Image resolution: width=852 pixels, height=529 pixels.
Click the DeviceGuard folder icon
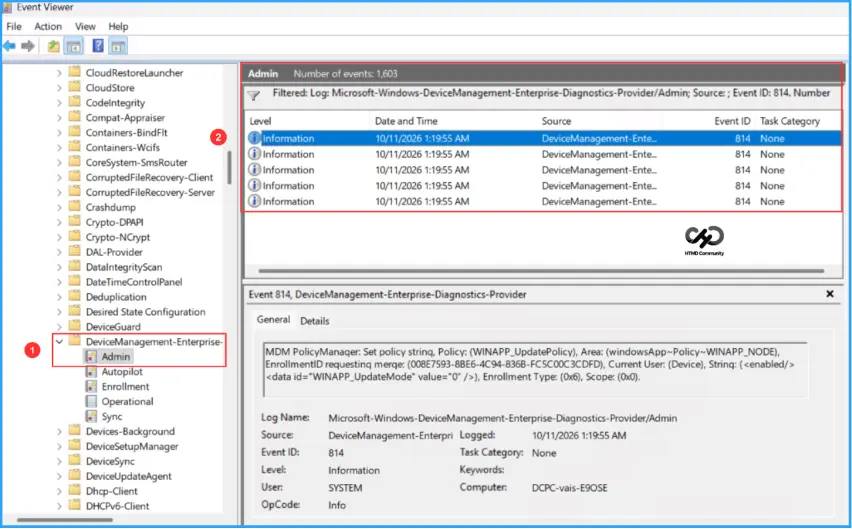click(x=75, y=326)
